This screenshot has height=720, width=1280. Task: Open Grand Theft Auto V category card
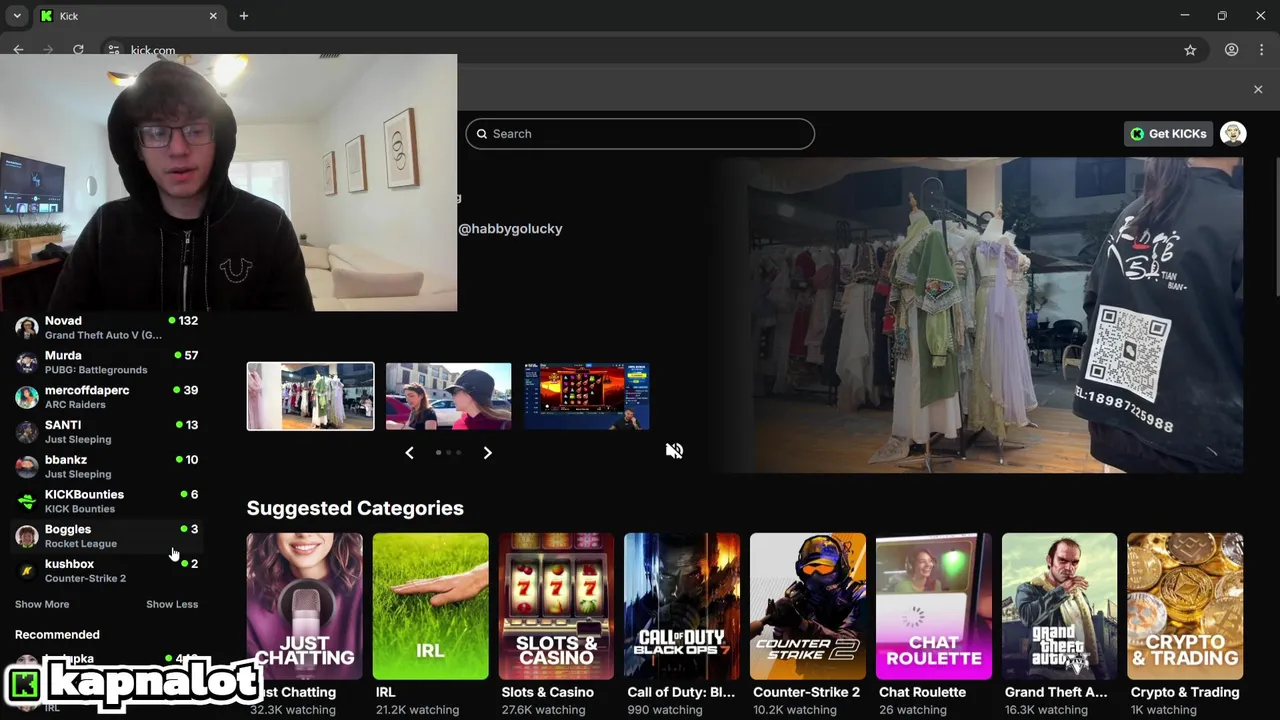coord(1059,606)
